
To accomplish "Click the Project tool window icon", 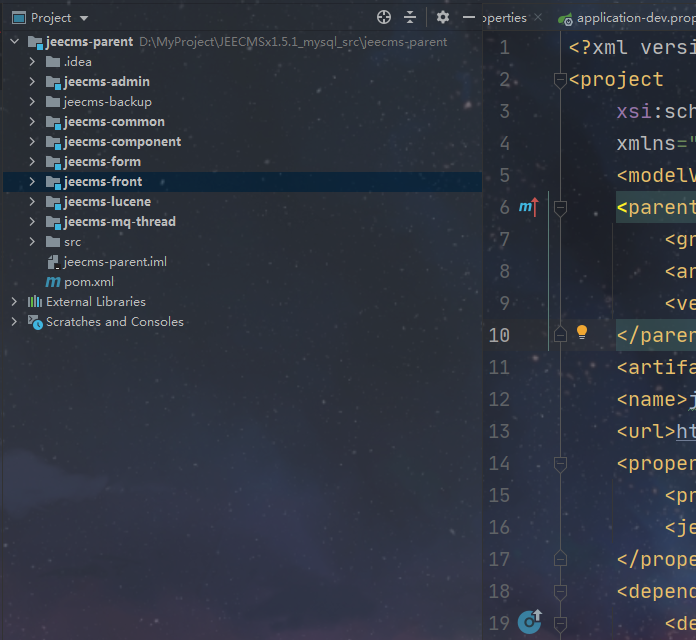I will (19, 18).
